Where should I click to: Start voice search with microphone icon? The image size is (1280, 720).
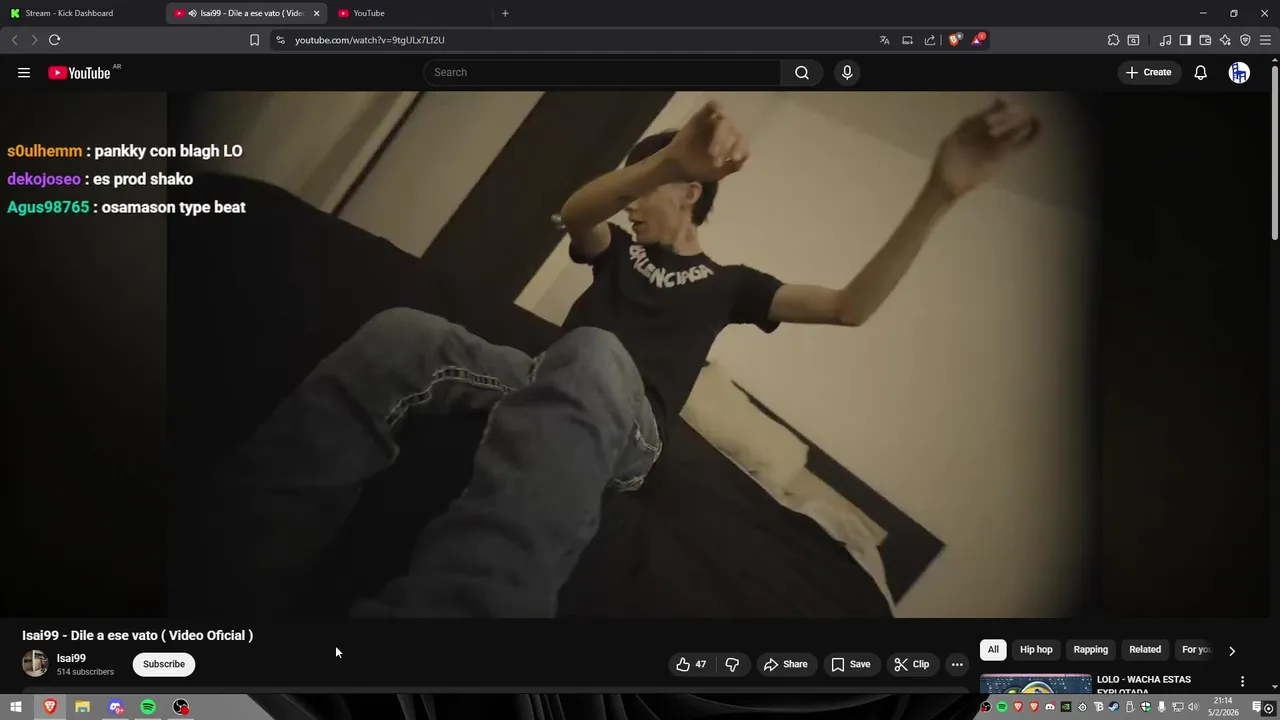847,72
